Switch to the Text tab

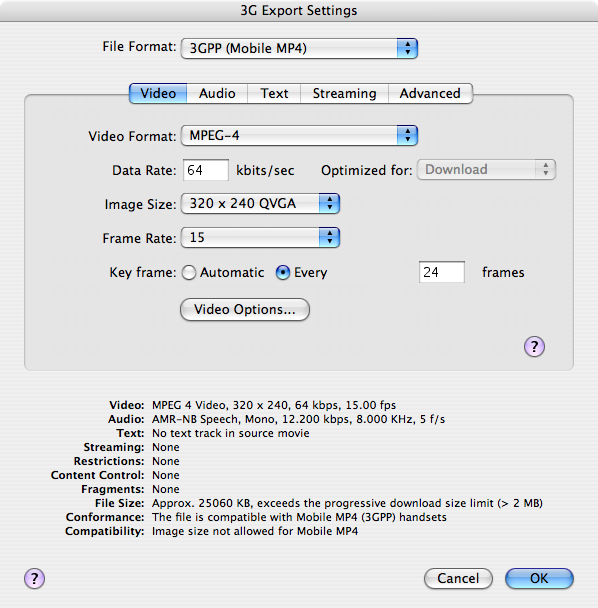tap(274, 93)
